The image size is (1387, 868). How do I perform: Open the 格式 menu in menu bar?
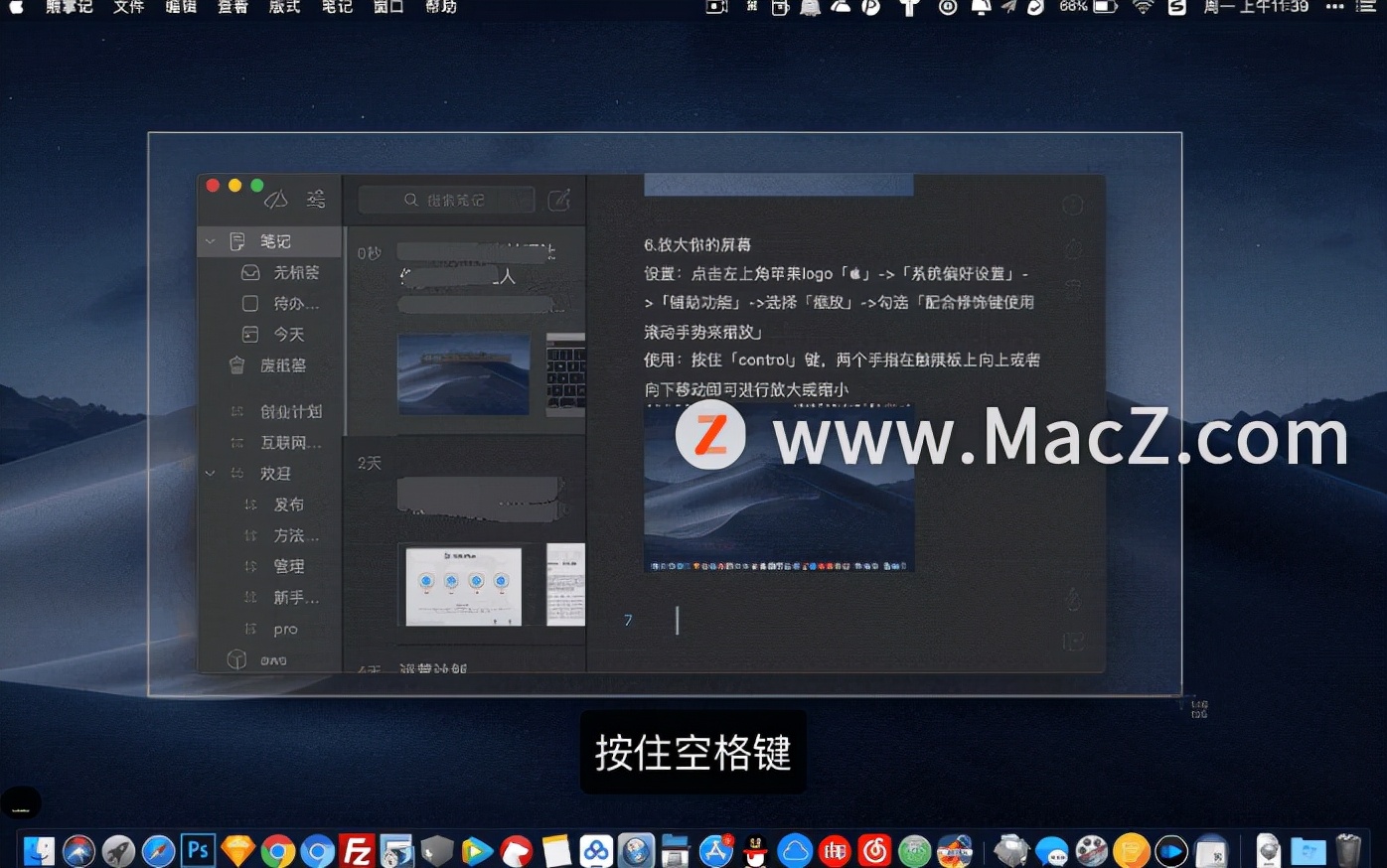[284, 9]
